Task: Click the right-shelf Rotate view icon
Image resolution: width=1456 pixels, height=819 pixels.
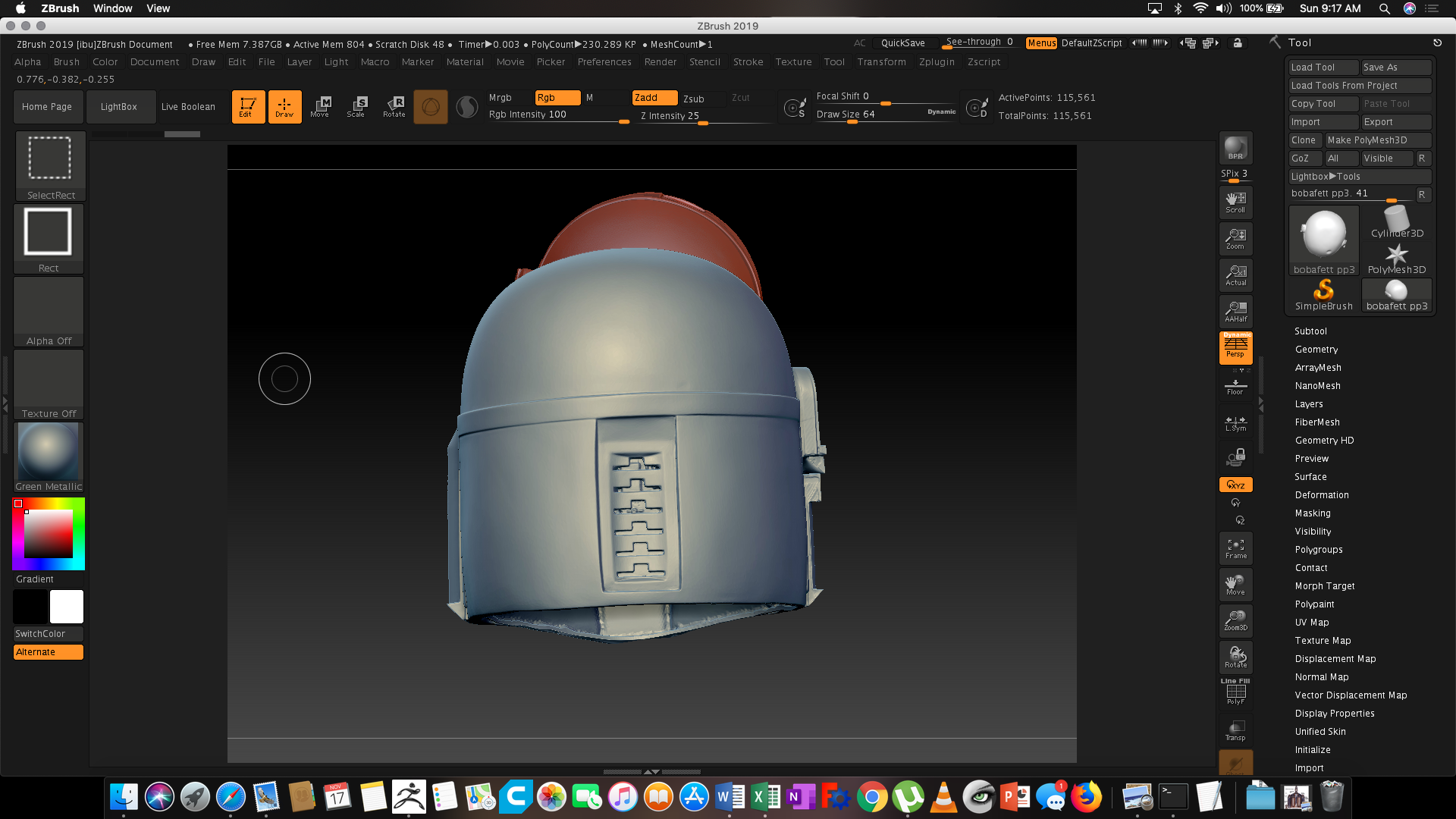Action: (1235, 657)
